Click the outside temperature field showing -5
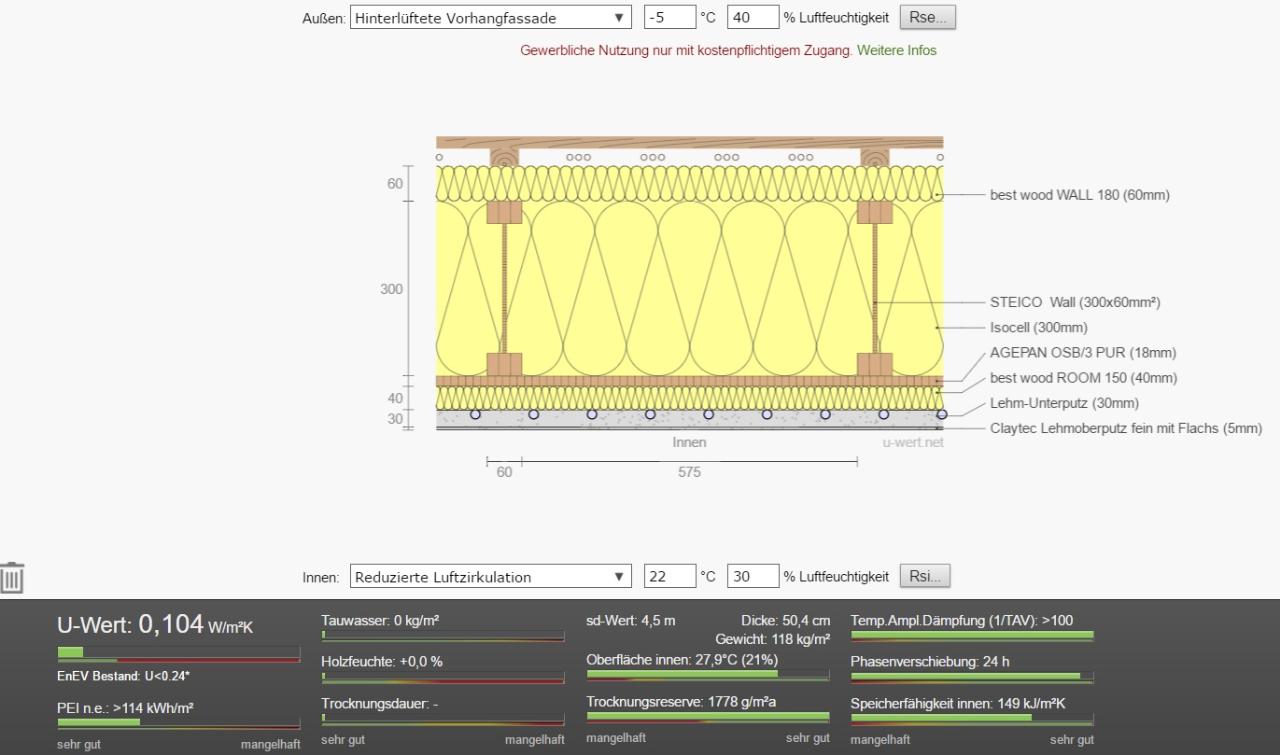The width and height of the screenshot is (1280, 755). [670, 17]
